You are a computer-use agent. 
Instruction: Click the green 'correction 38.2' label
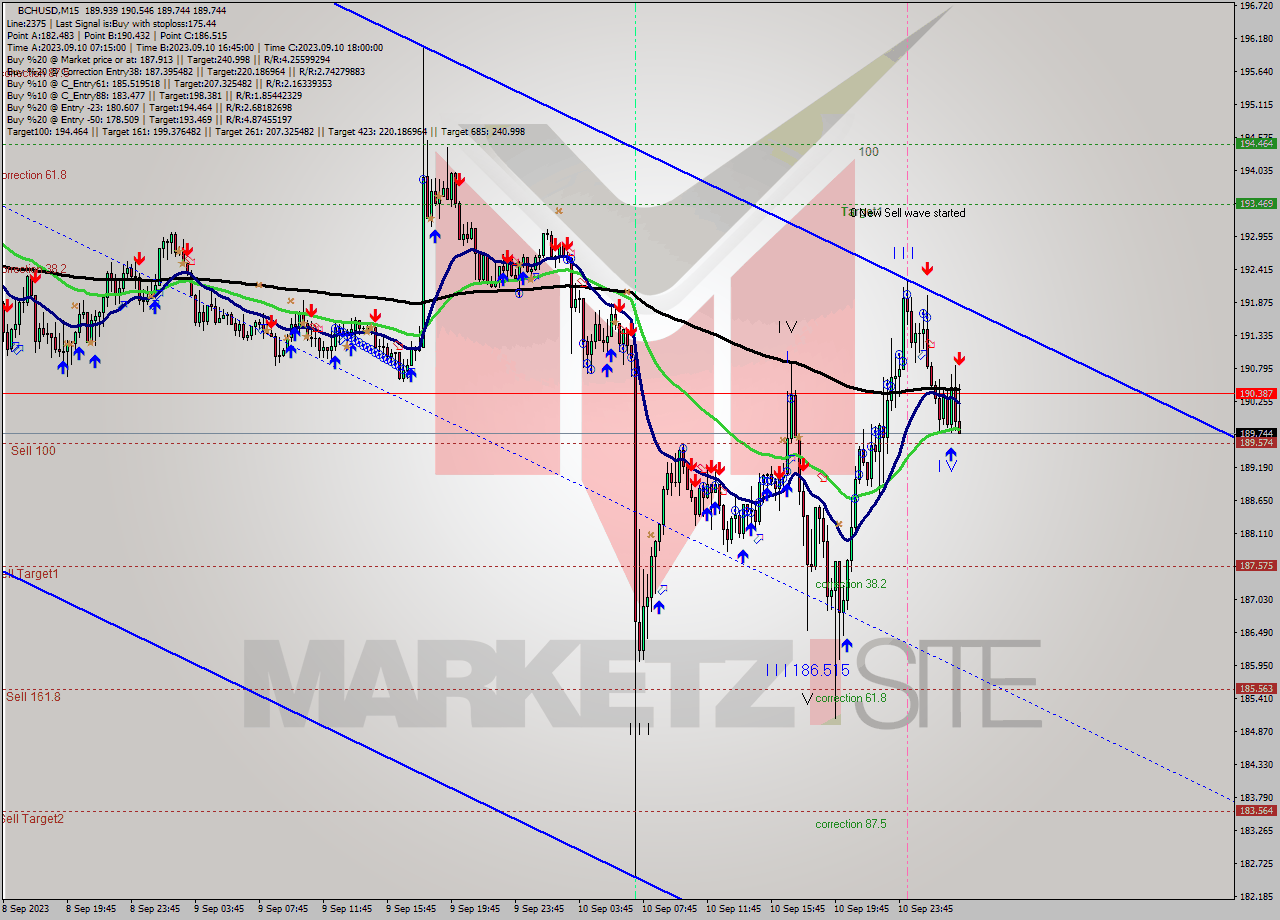[x=850, y=584]
